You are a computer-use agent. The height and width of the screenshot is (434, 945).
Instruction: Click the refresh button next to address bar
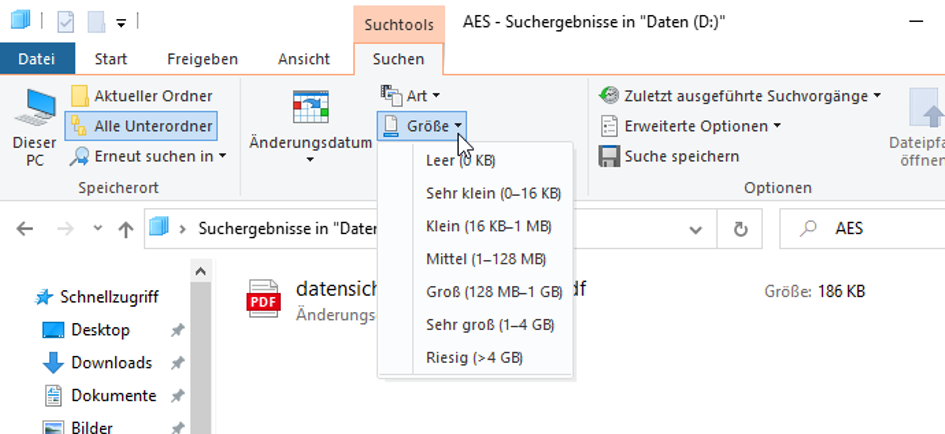coord(740,229)
